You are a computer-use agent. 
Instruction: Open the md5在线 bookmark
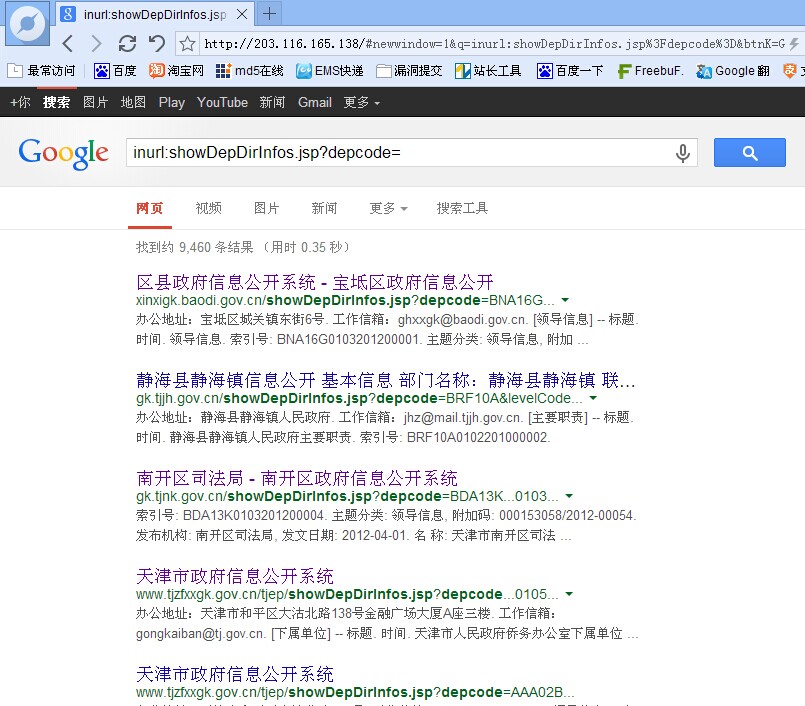(250, 71)
